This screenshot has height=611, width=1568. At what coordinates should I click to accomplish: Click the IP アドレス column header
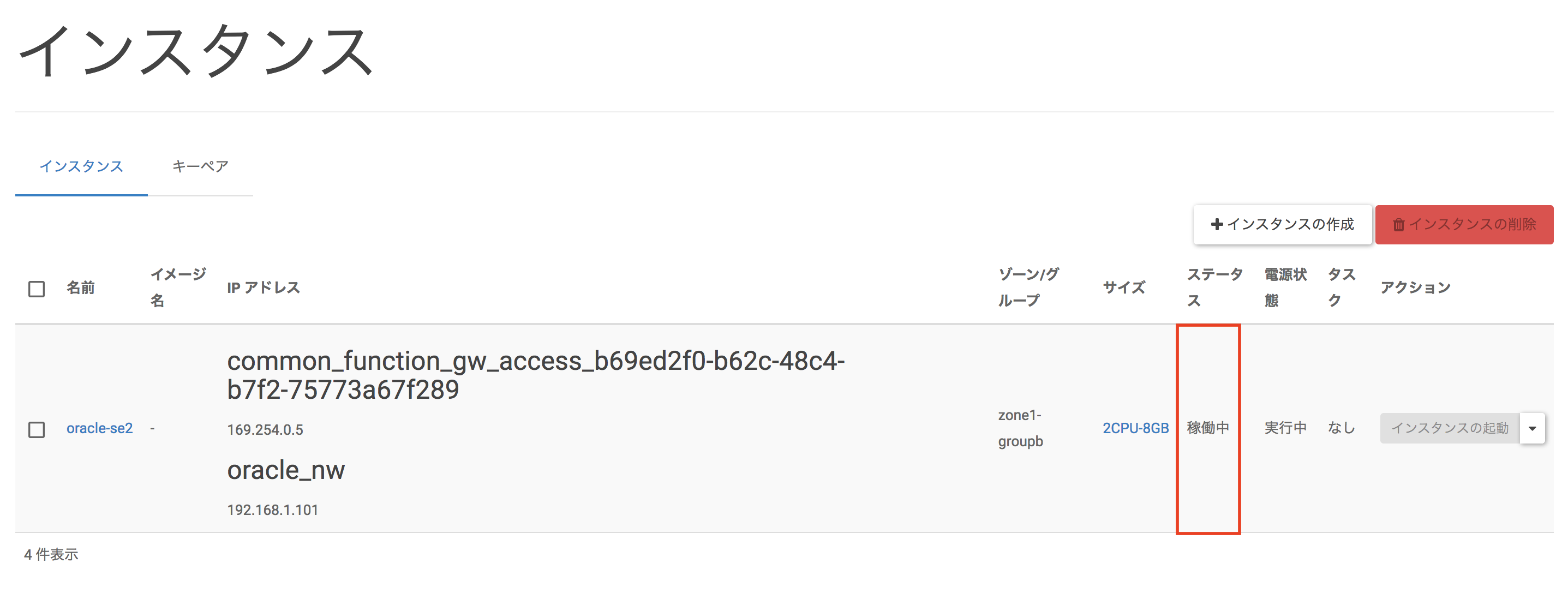tap(263, 288)
